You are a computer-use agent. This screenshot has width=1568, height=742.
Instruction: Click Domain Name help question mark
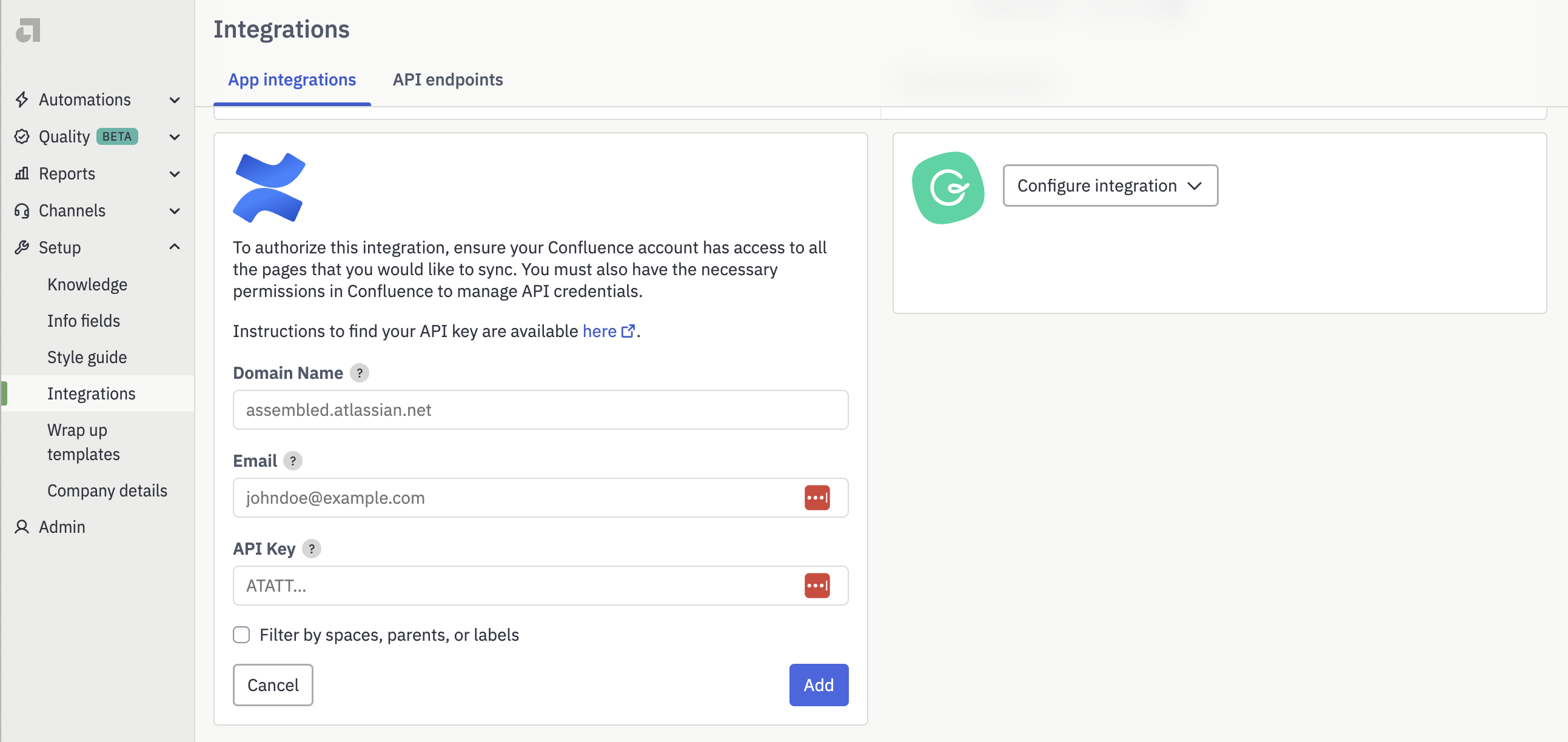coord(359,373)
